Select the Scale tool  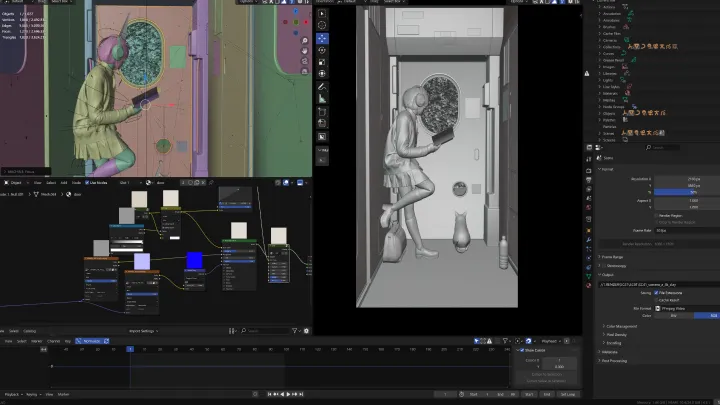click(x=322, y=62)
